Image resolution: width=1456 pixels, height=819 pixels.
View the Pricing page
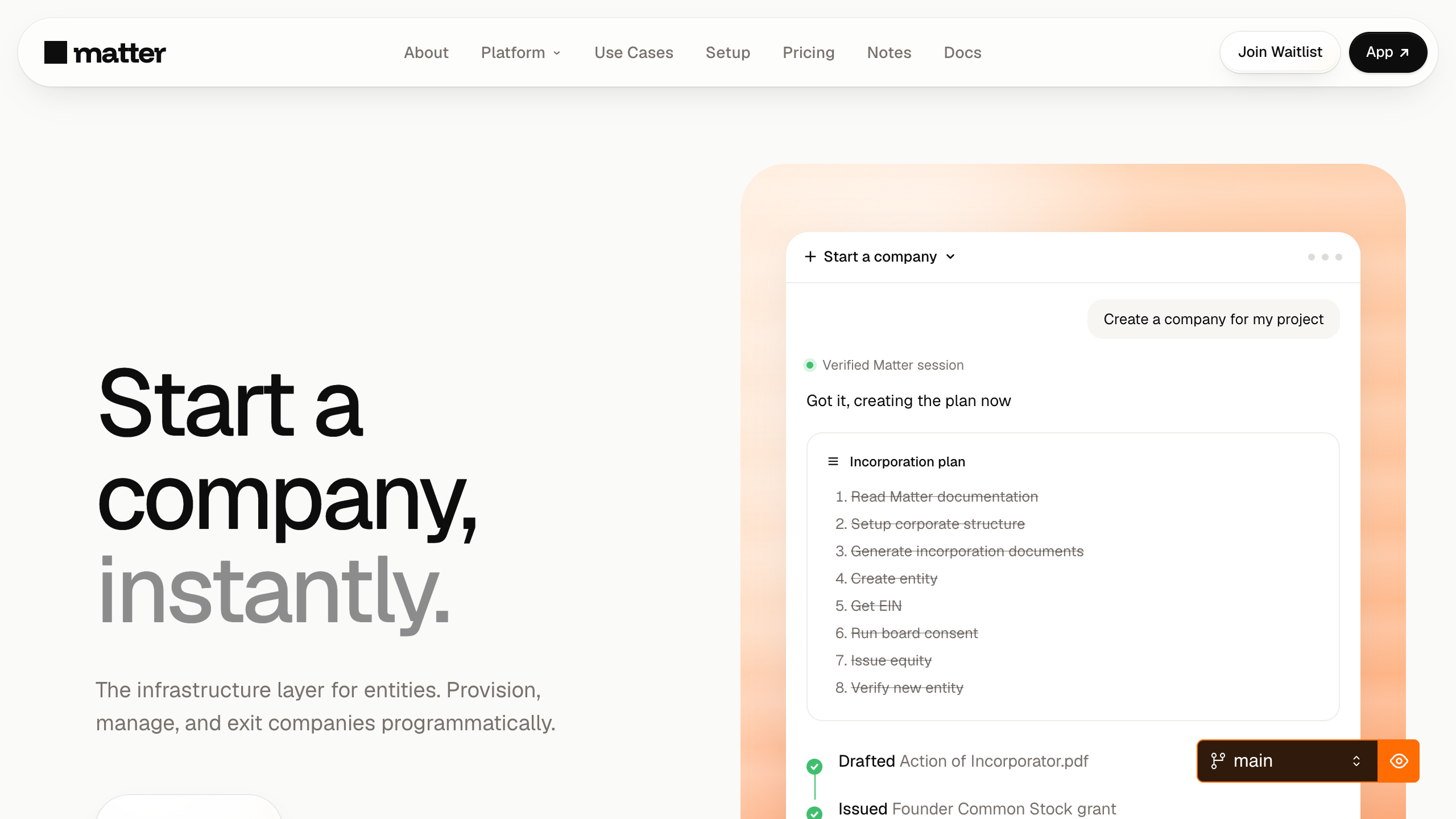tap(808, 52)
